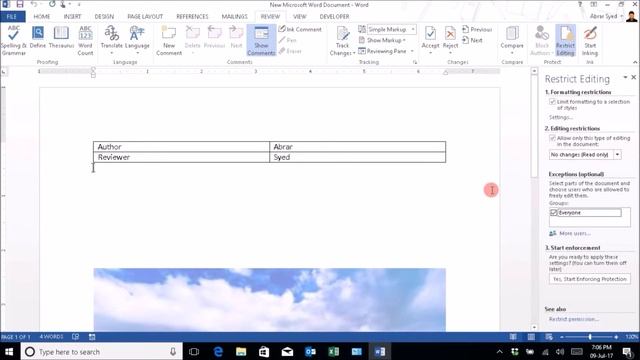Save the document from quick access toolbar

pos(20,4)
